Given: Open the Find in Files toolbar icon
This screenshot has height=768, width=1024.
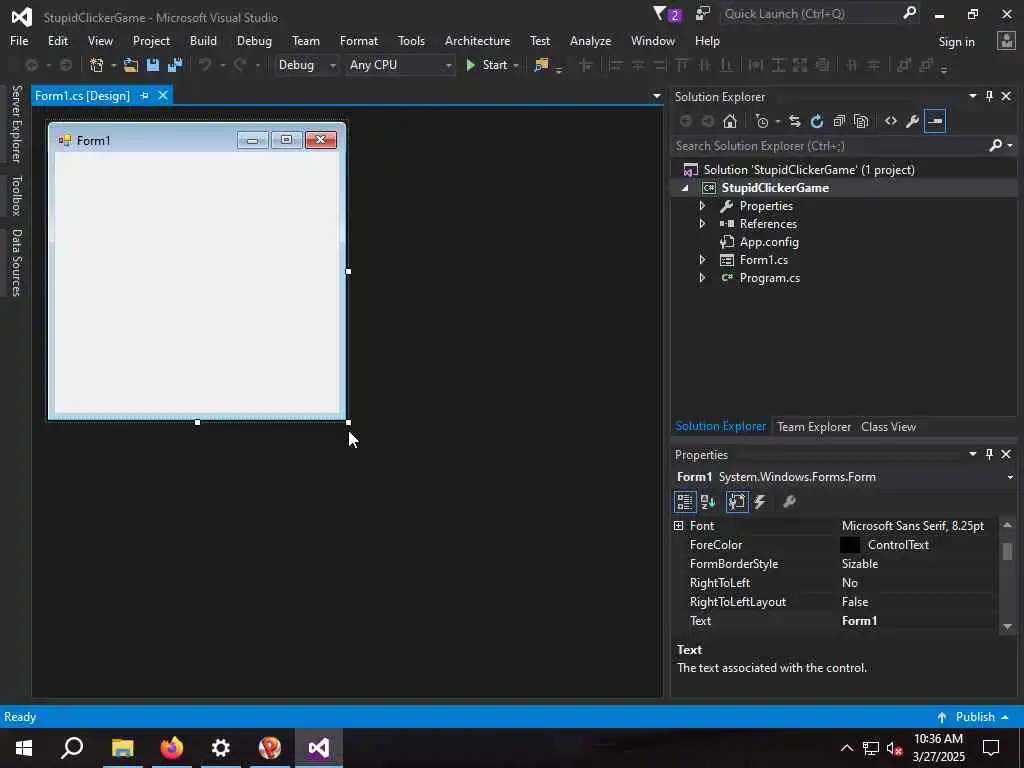Looking at the screenshot, I should [x=541, y=65].
